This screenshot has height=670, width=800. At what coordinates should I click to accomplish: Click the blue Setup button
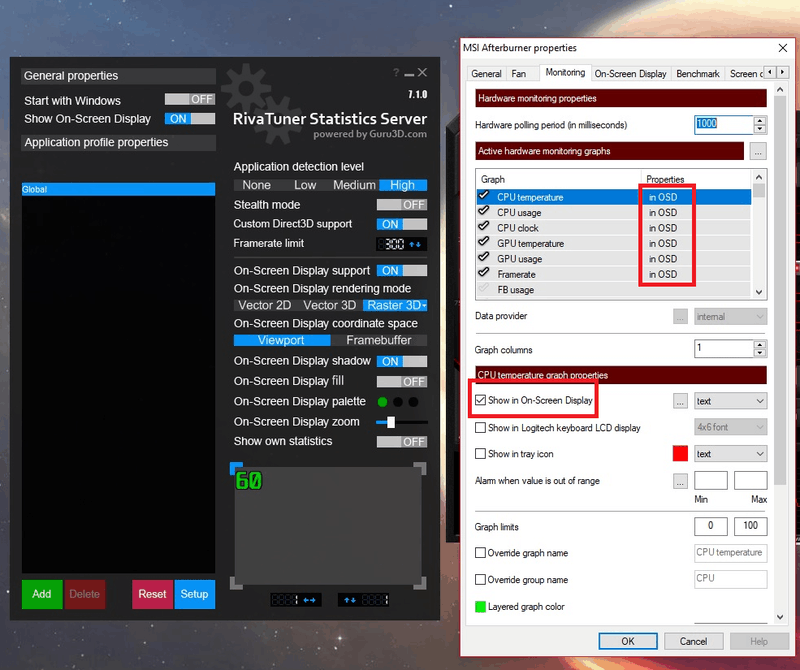(x=194, y=594)
